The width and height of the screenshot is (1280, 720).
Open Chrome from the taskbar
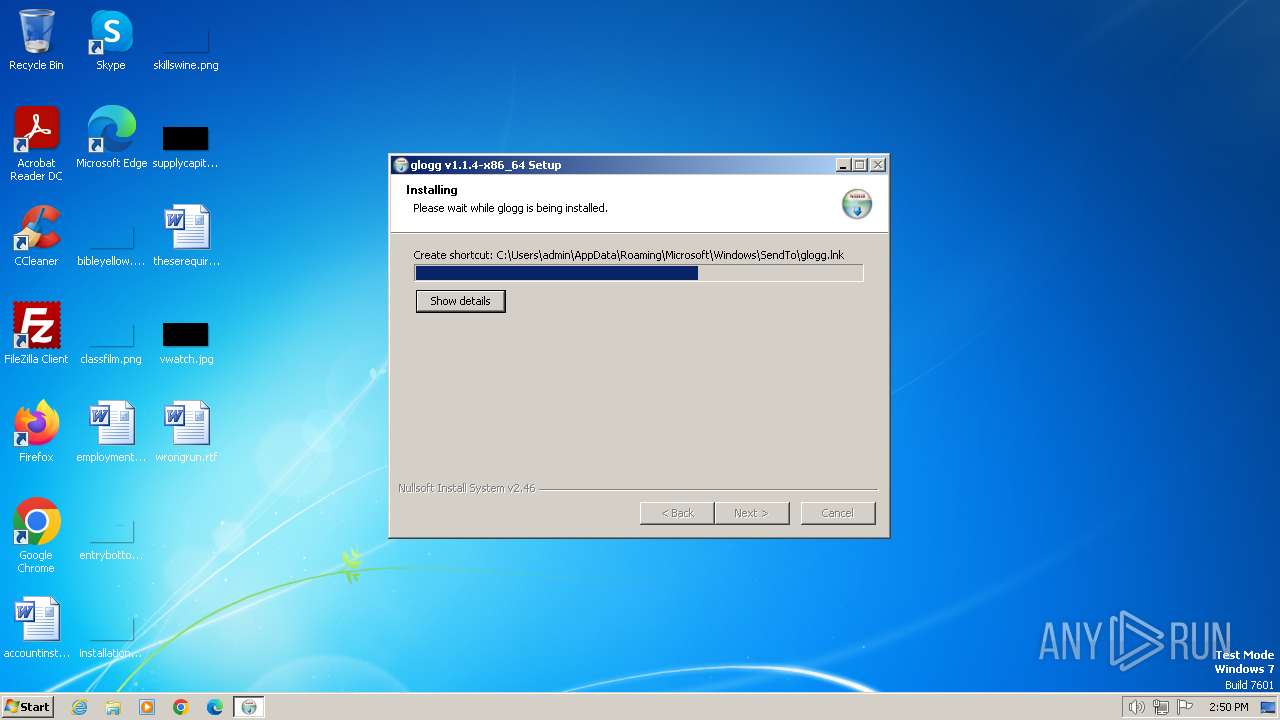click(x=181, y=707)
